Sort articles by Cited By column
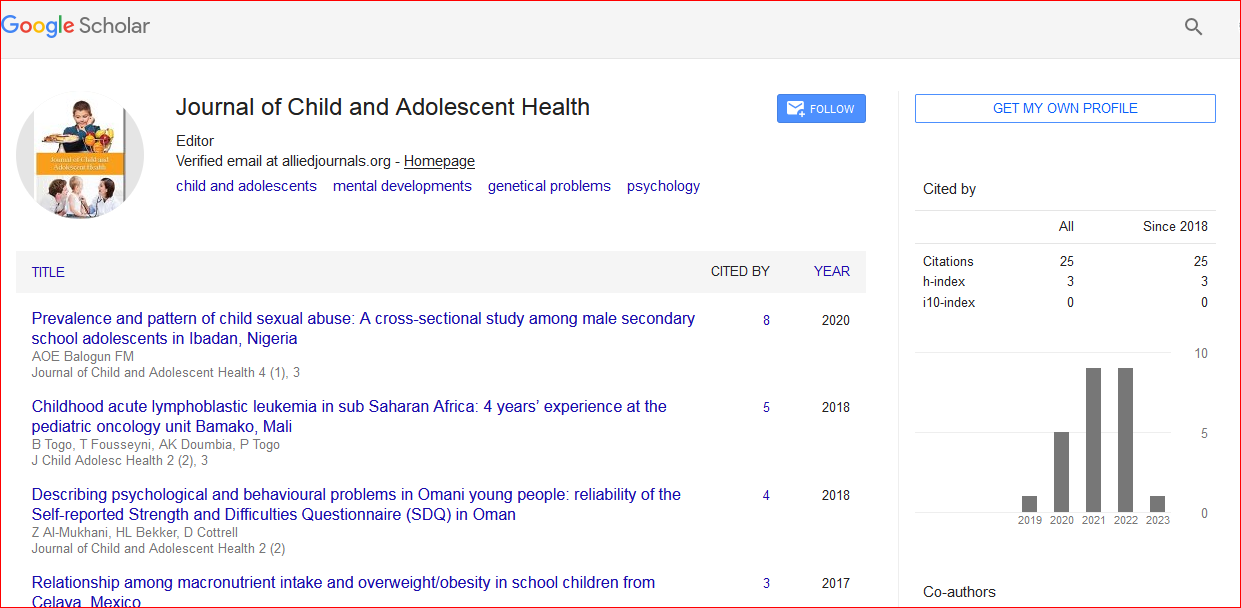 point(739,271)
